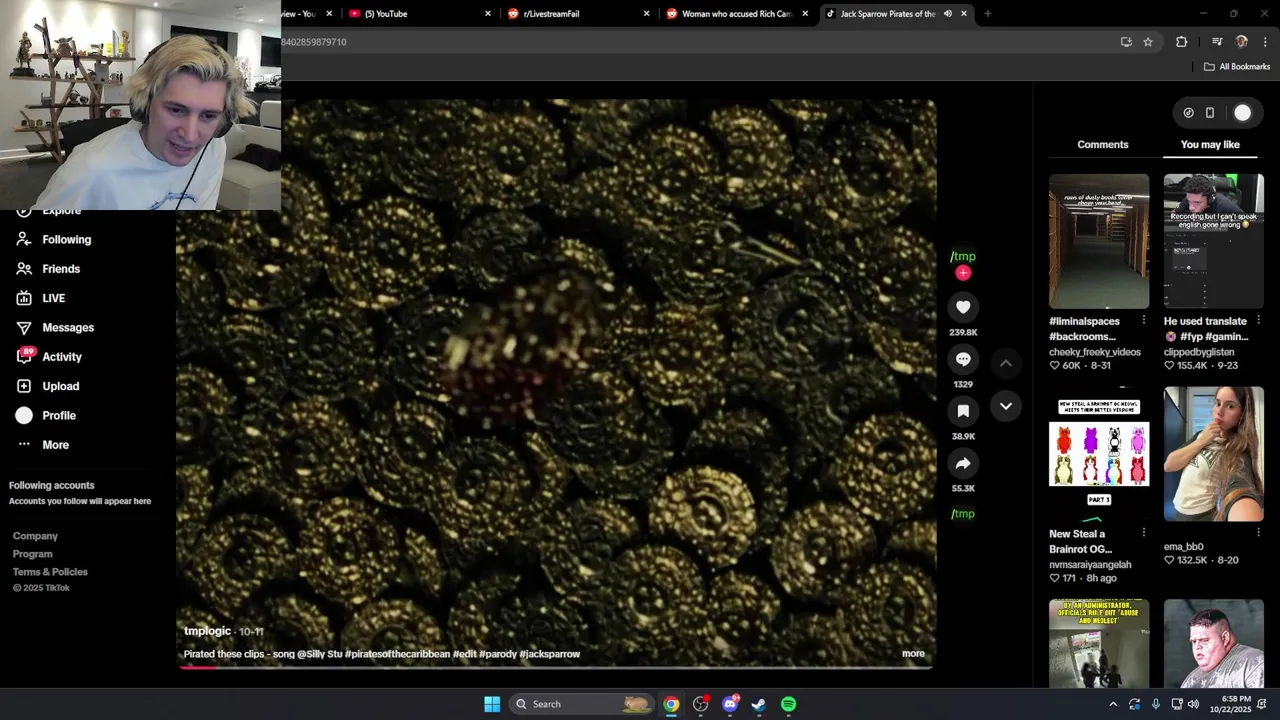The image size is (1280, 720).
Task: Open the white profile avatar circle
Action: 1242,113
